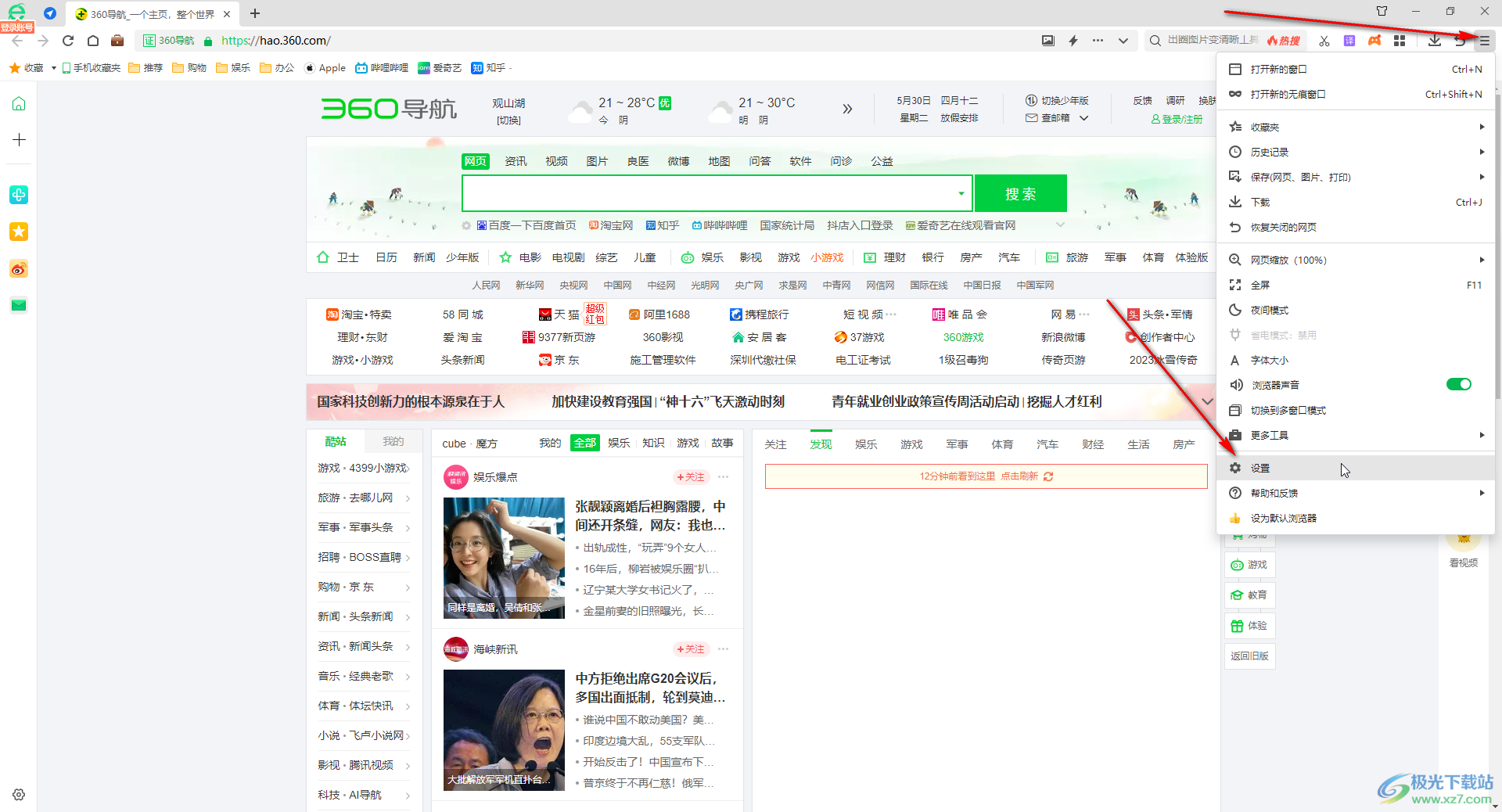Screen dimensions: 1502x812
Task: Select 设为默认浏览器 menu item
Action: click(1356, 518)
